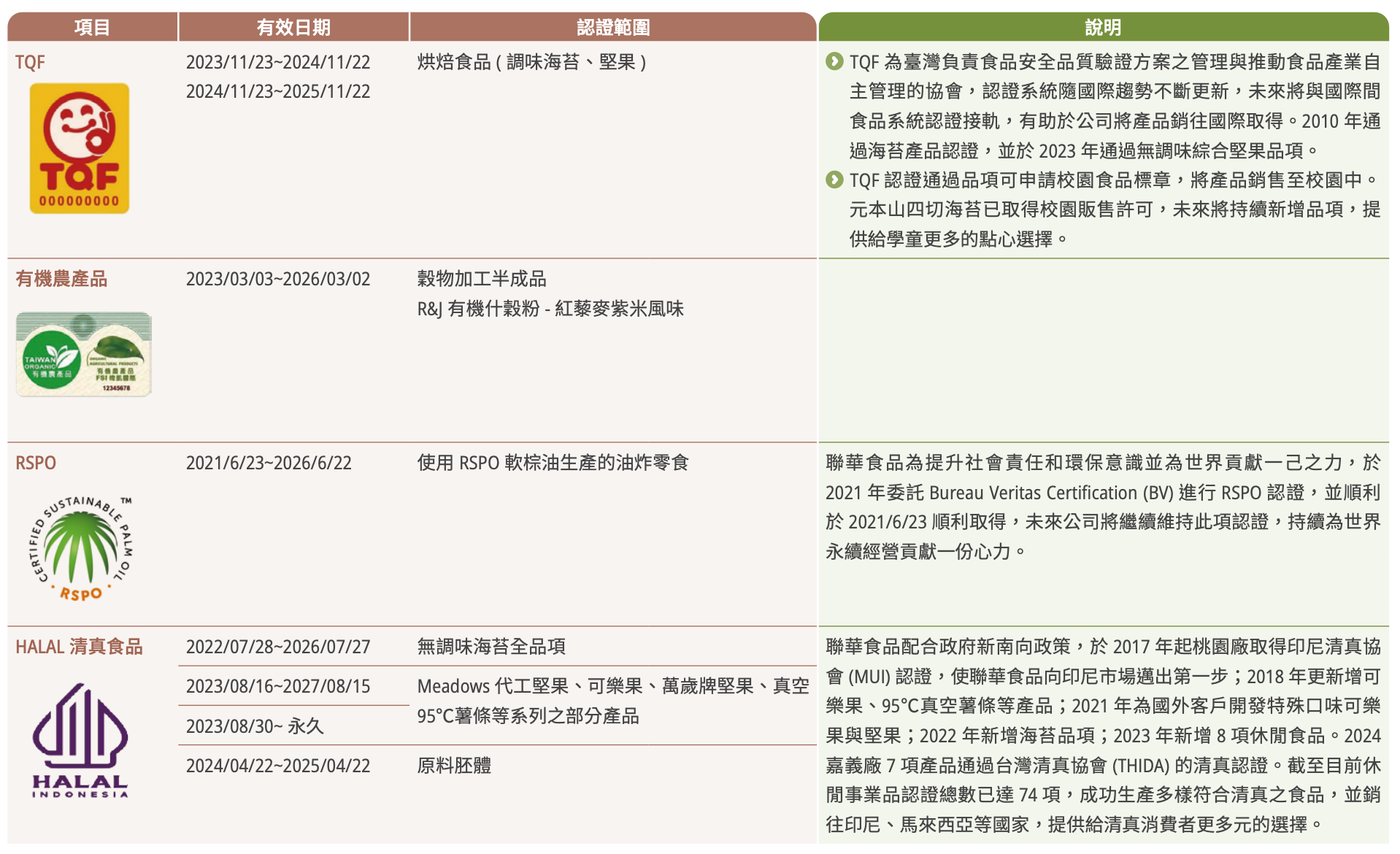Click the "2023/08/30~ 永久" validity entry

[x=254, y=726]
